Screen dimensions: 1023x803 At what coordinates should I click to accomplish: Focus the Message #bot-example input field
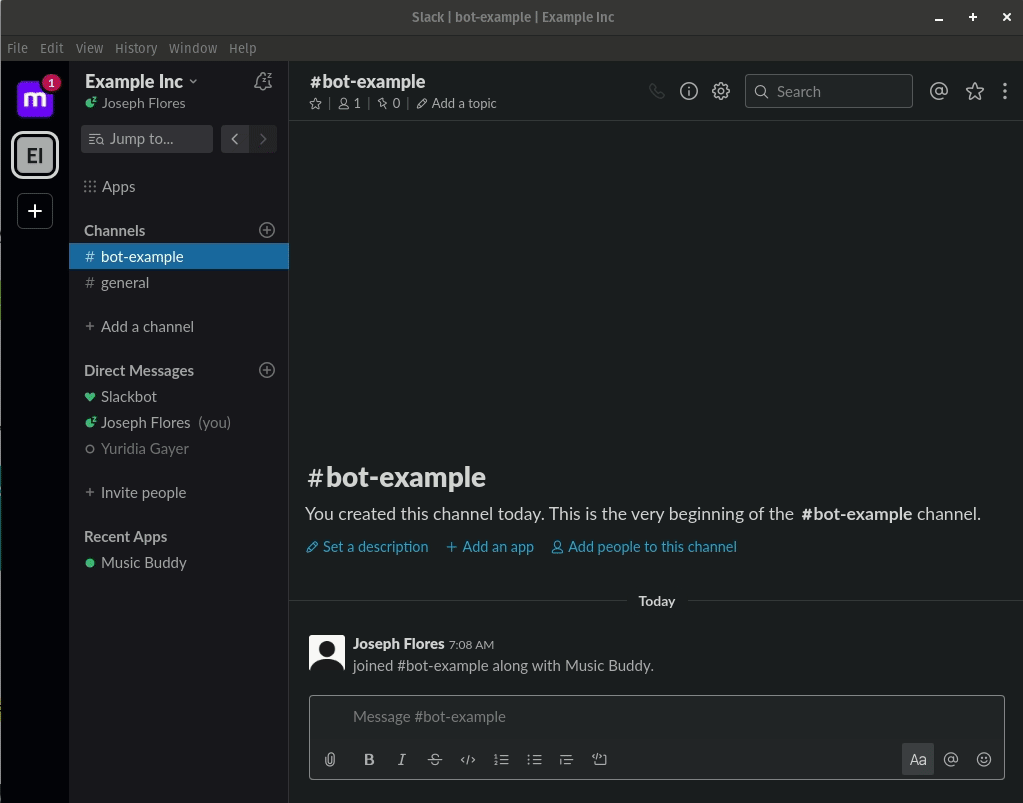point(656,717)
